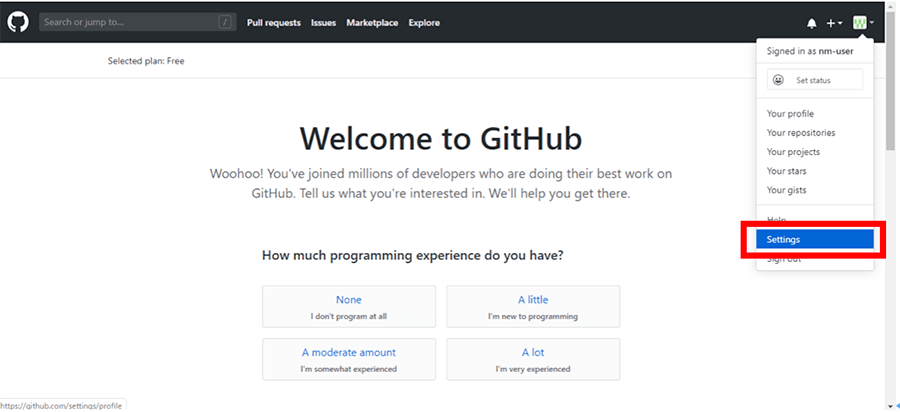Open Your stars from the menu
900x412 pixels.
786,170
